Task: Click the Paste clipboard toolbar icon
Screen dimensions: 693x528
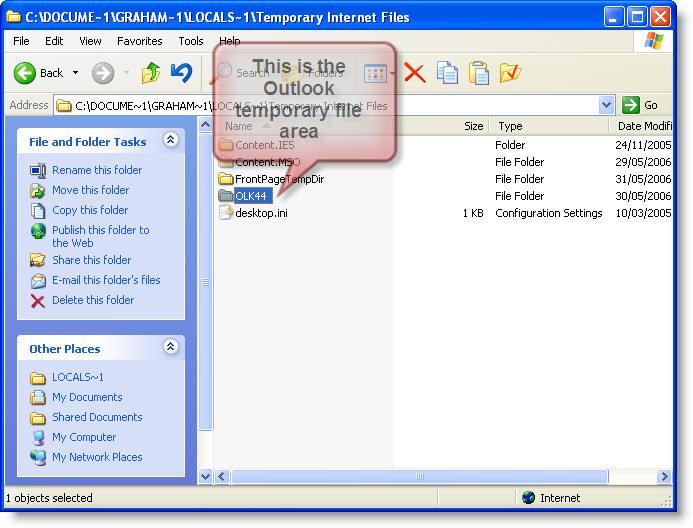Action: pos(479,73)
